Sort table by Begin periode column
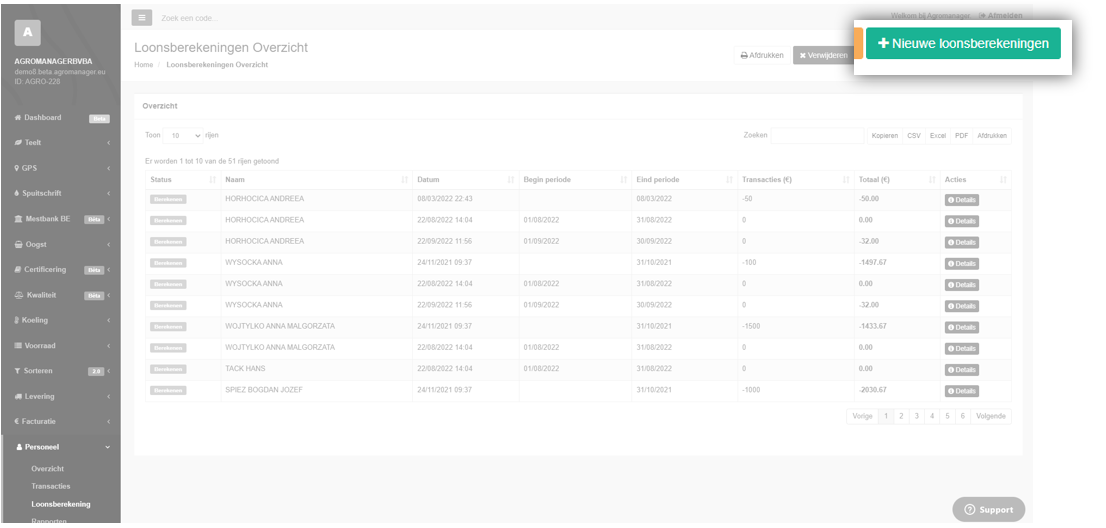This screenshot has width=1106, height=528. [x=575, y=180]
